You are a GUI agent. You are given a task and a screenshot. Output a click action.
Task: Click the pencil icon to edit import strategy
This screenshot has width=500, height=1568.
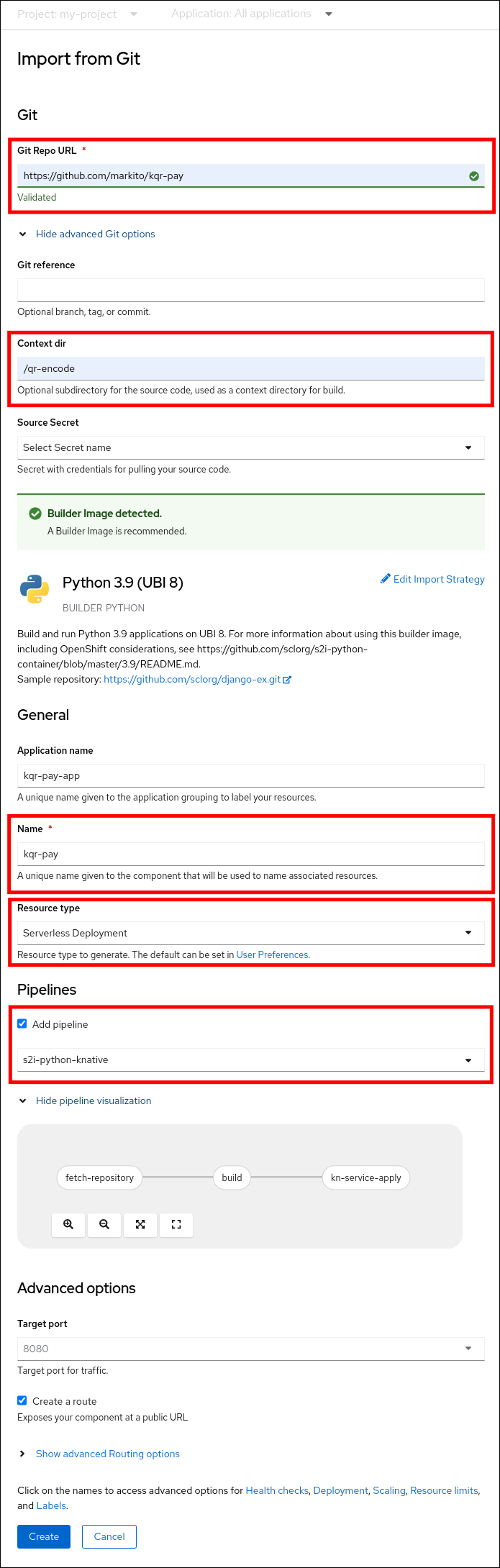[x=386, y=578]
